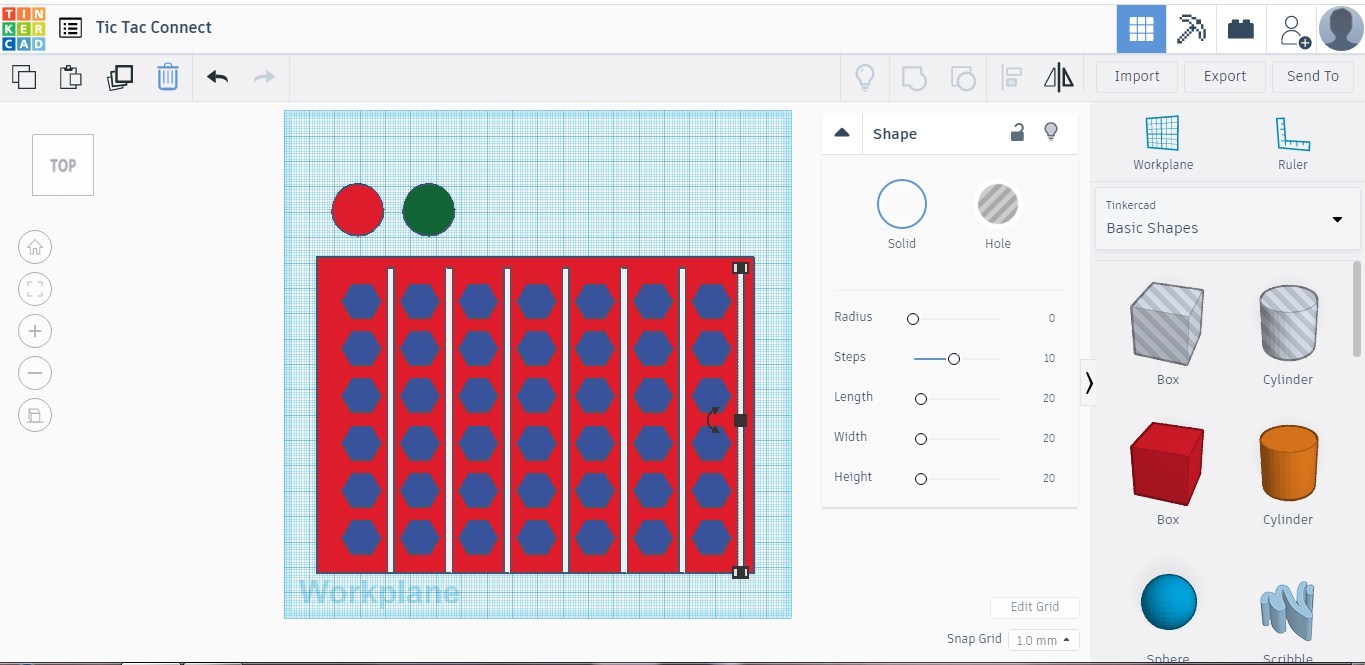Open the Basic Shapes category dropdown

pyautogui.click(x=1228, y=218)
